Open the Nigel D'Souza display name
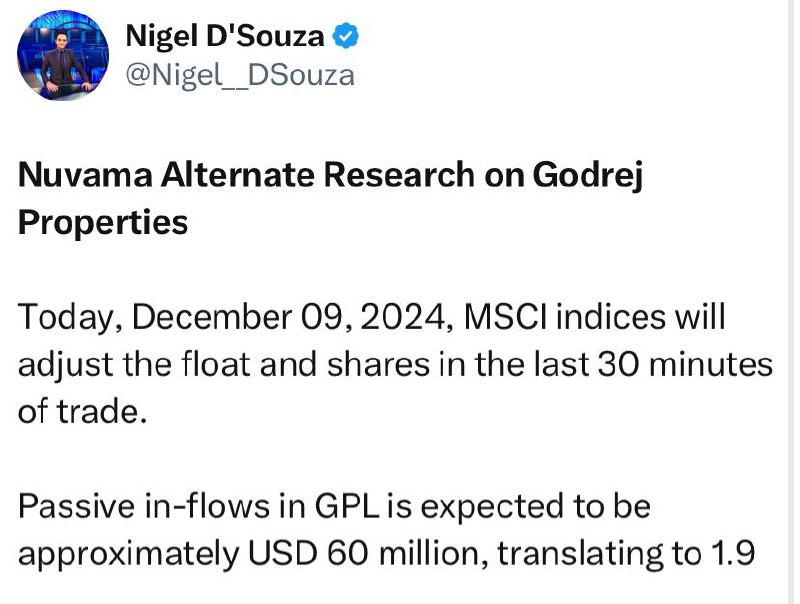 point(224,36)
